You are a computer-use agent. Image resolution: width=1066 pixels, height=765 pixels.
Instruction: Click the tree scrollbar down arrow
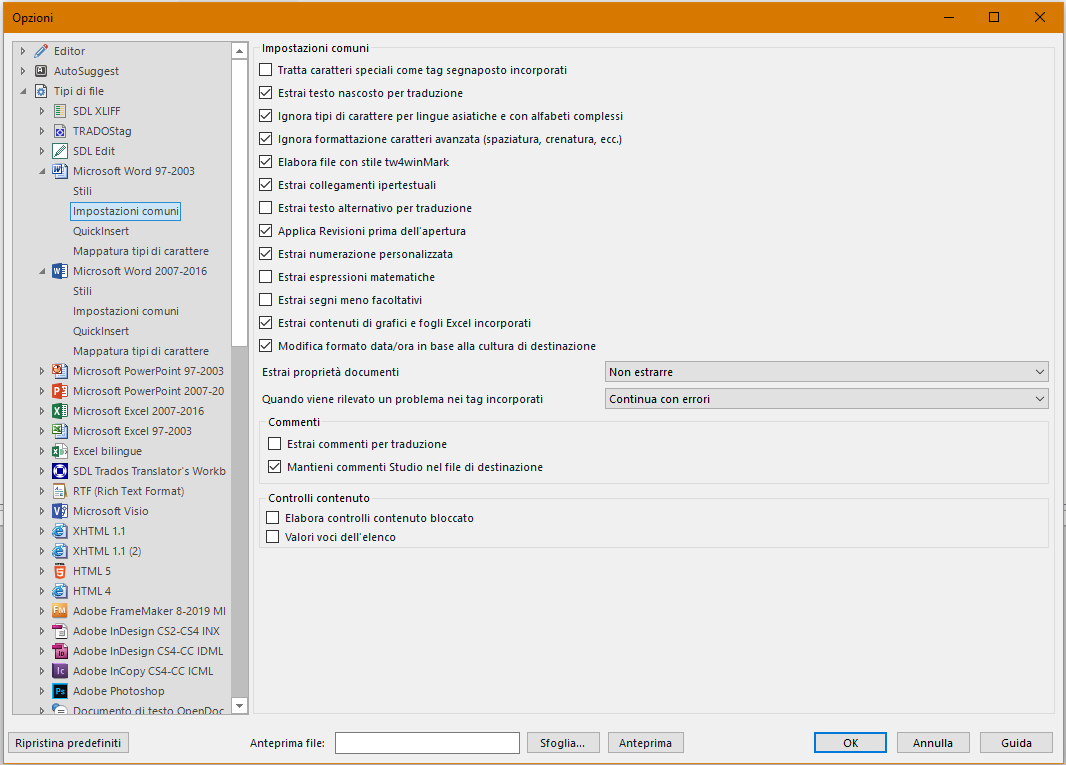239,706
